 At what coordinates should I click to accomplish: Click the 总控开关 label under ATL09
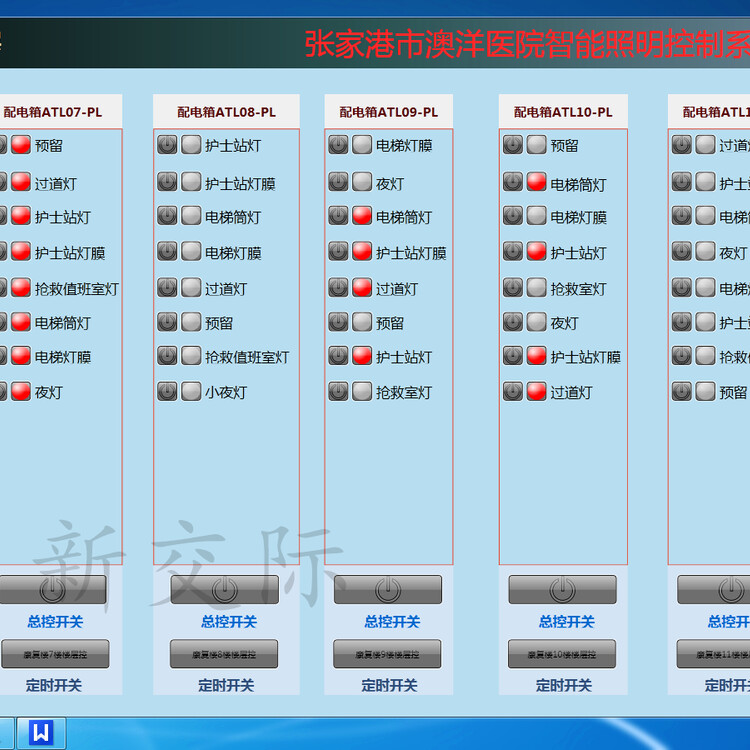pos(392,622)
